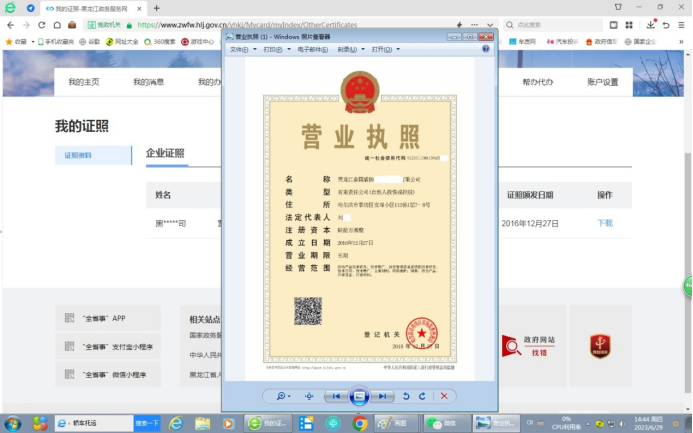Select 证照资料 in the left sidebar

pos(78,155)
